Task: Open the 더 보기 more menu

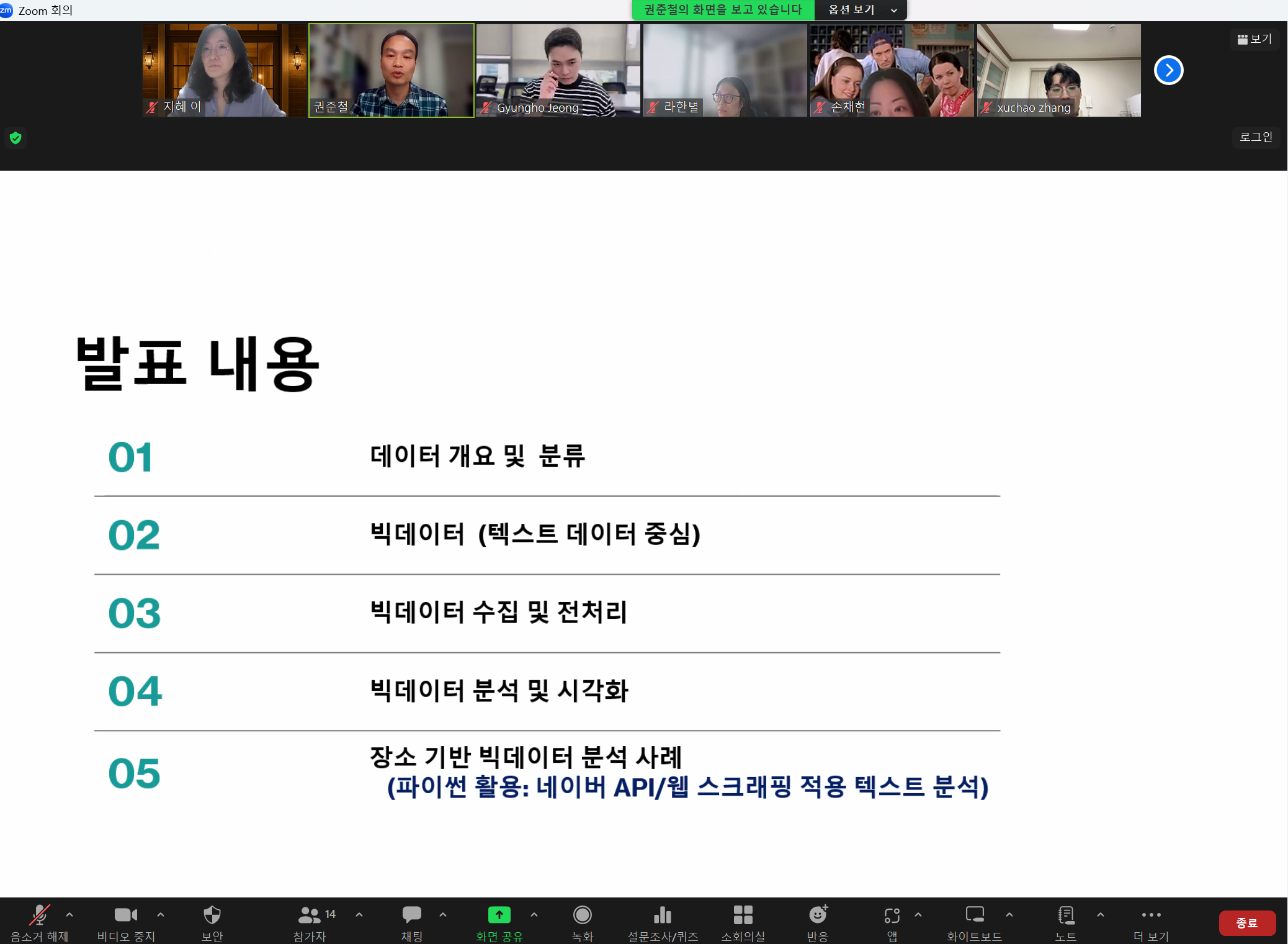Action: [x=1151, y=915]
